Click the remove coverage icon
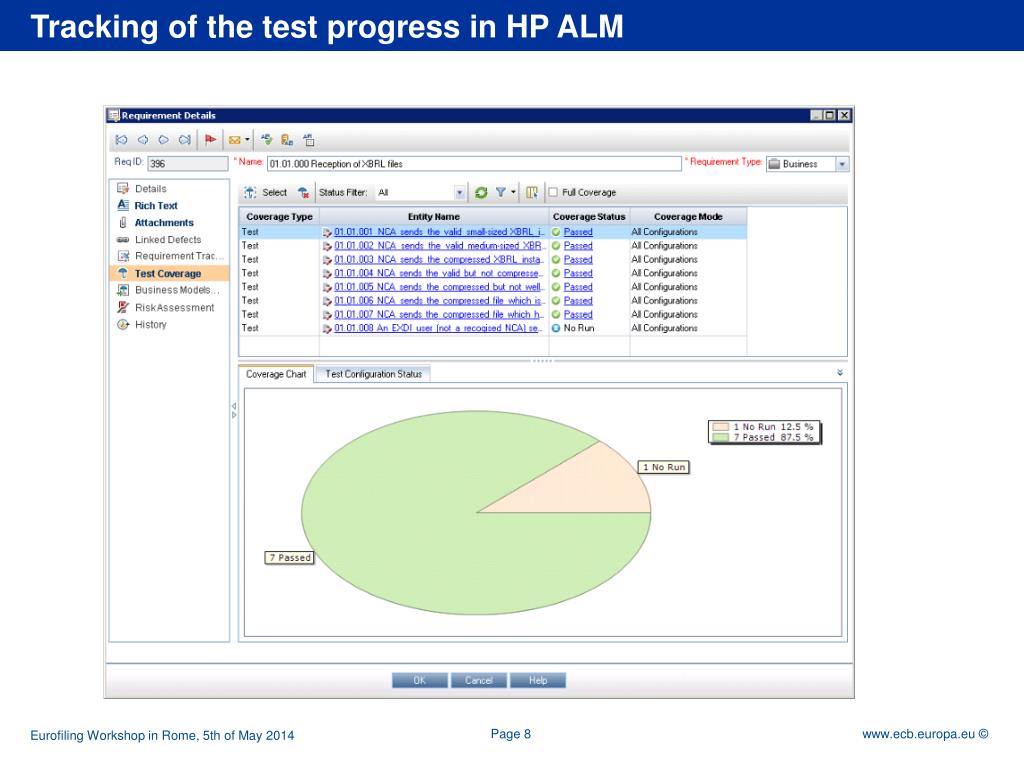The height and width of the screenshot is (768, 1024). (303, 193)
